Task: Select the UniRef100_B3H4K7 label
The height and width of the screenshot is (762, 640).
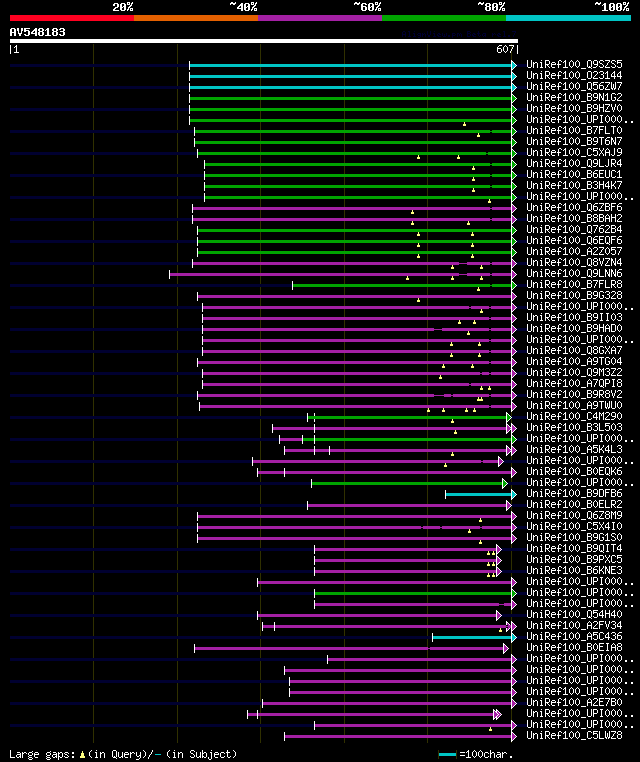Action: [574, 185]
